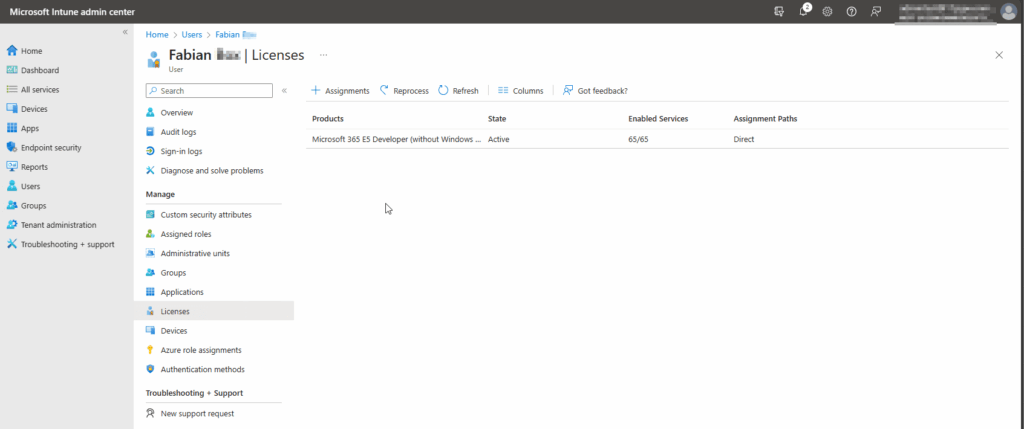
Task: Collapse the left navigation sidebar
Action: click(x=125, y=33)
